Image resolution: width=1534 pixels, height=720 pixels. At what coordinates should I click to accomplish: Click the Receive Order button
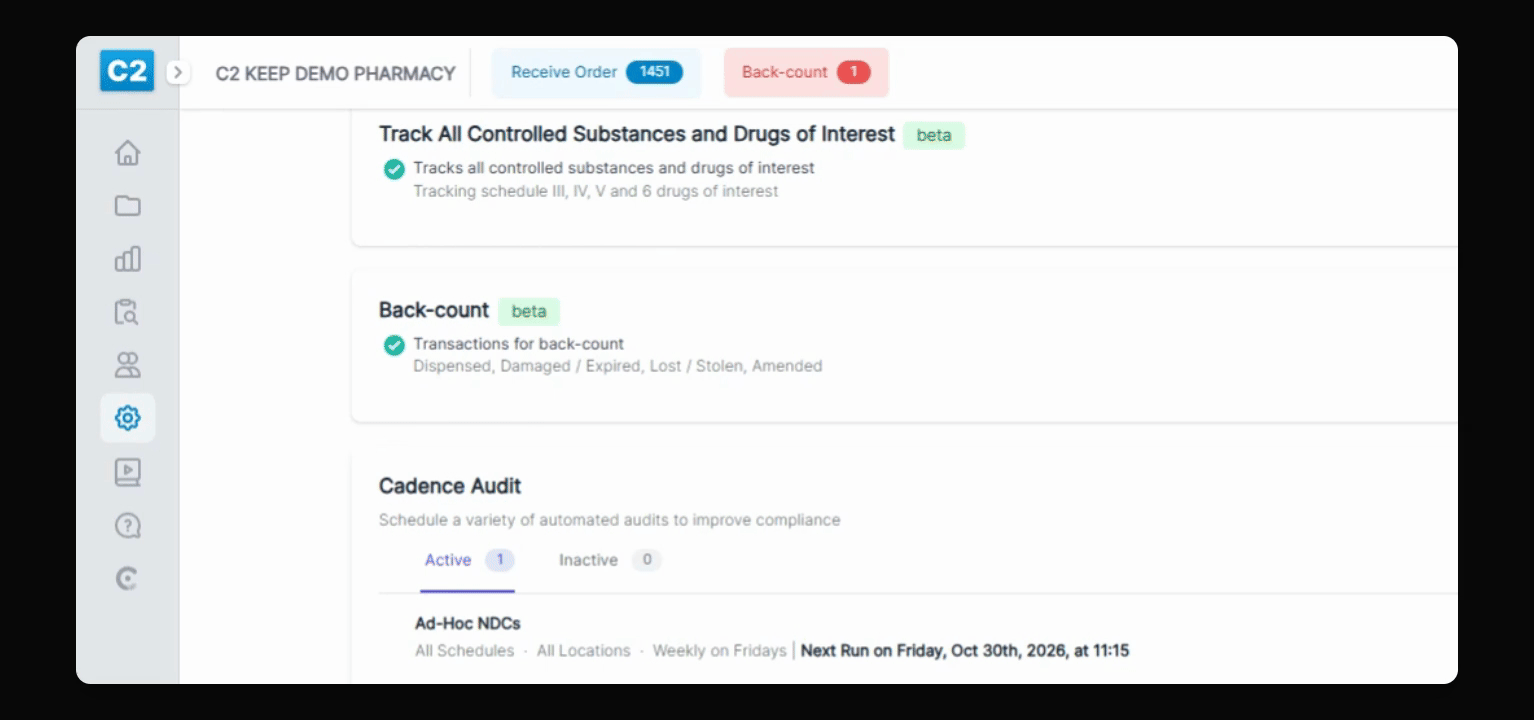(596, 72)
